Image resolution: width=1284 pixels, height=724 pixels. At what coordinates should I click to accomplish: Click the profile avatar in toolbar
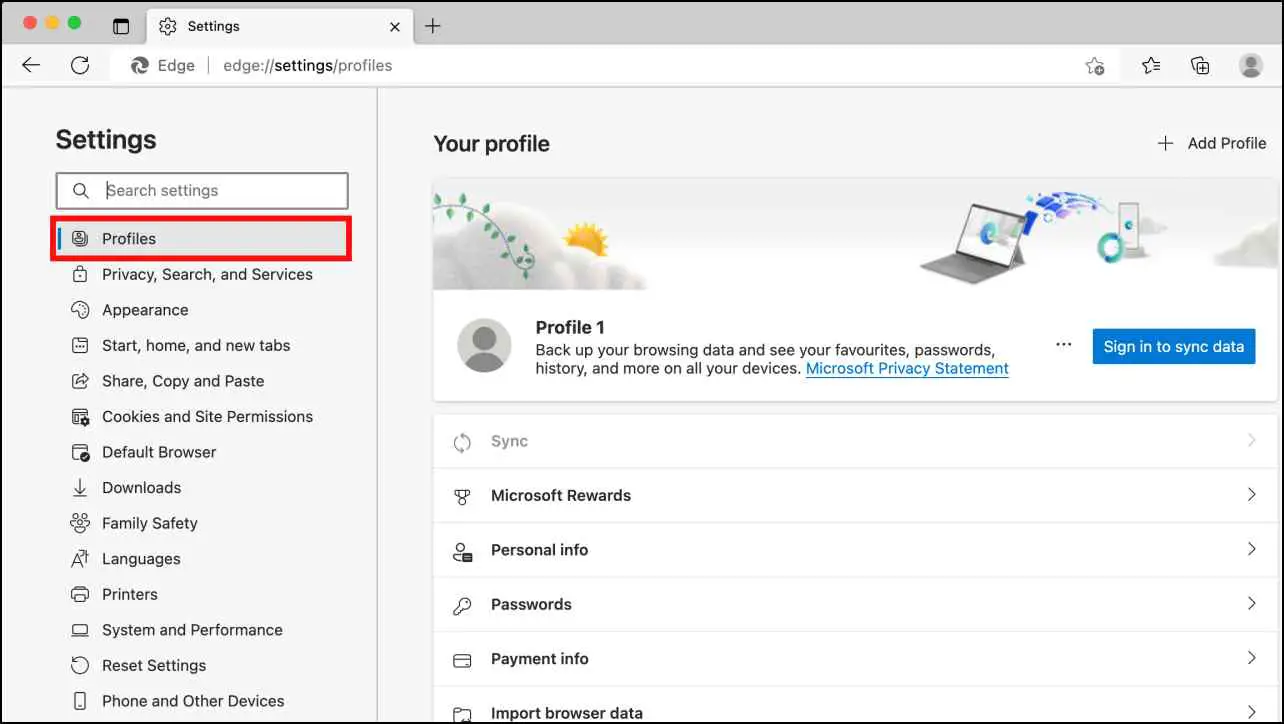coord(1251,66)
